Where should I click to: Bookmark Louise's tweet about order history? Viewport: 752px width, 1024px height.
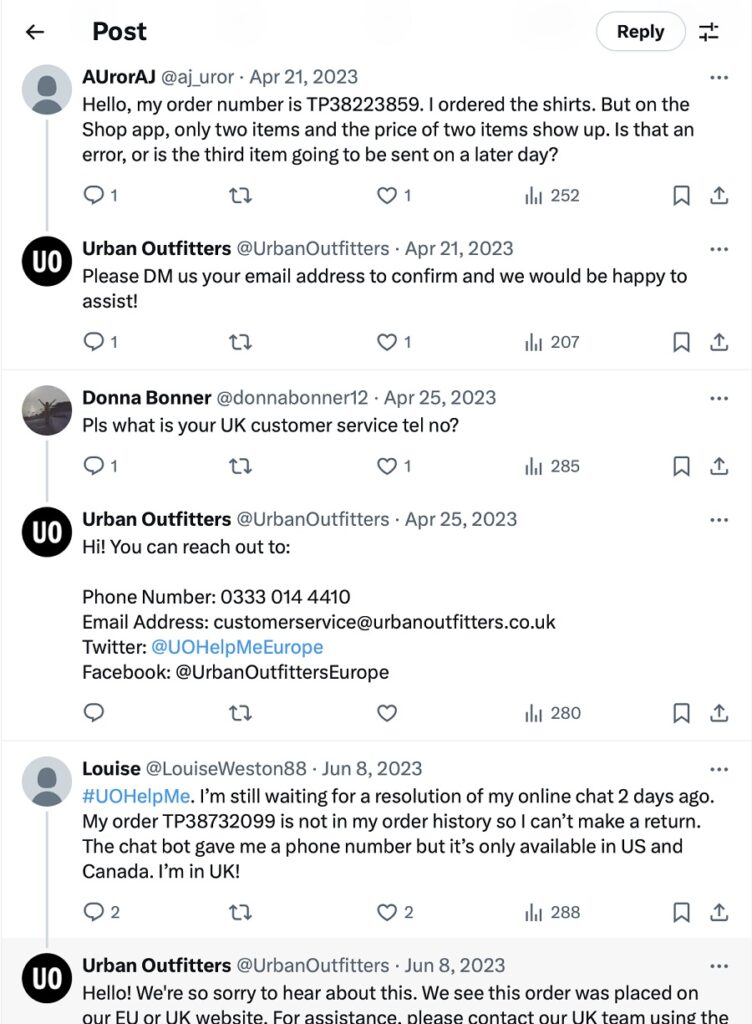681,912
